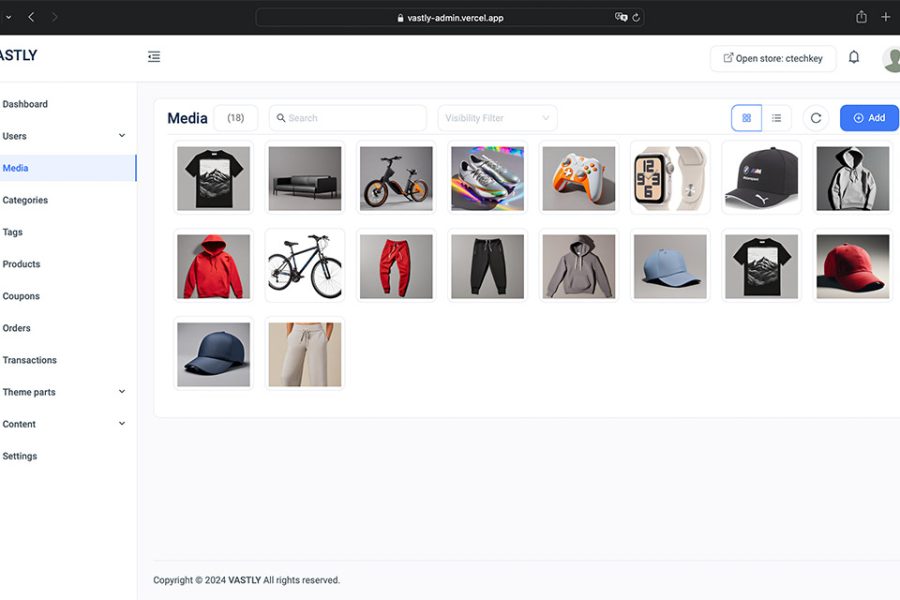Go back with the browser back arrow

31,17
